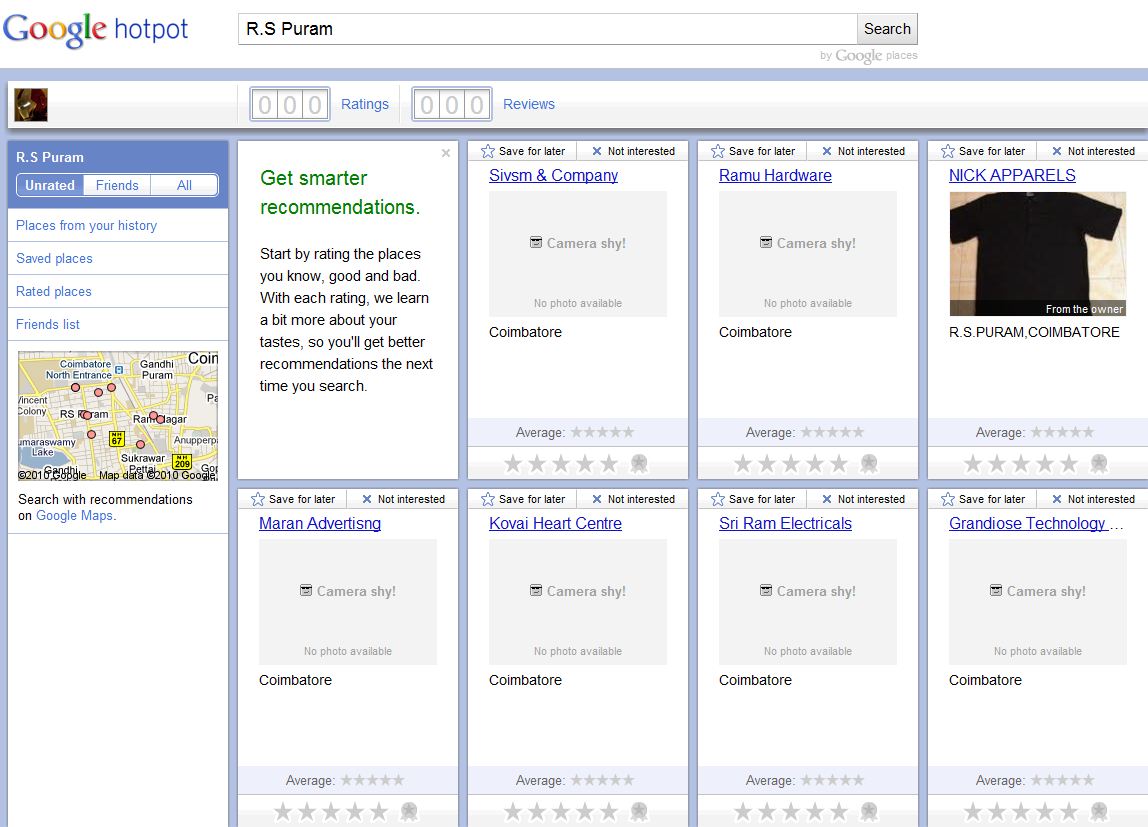Click the R.S.PURAM,COIMBATORE address text
This screenshot has height=827, width=1148.
pos(1034,332)
